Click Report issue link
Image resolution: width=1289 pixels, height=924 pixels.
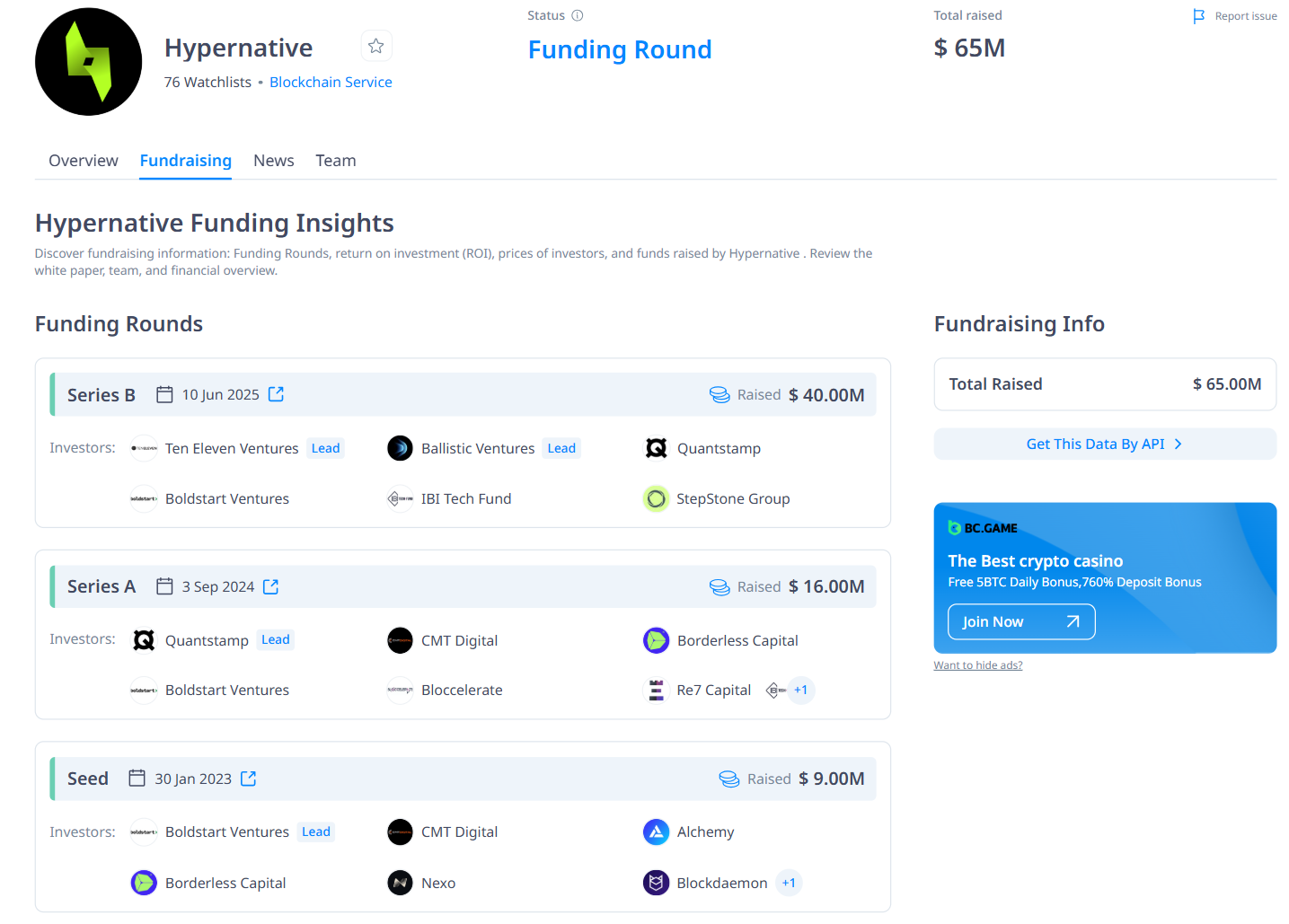point(1246,16)
